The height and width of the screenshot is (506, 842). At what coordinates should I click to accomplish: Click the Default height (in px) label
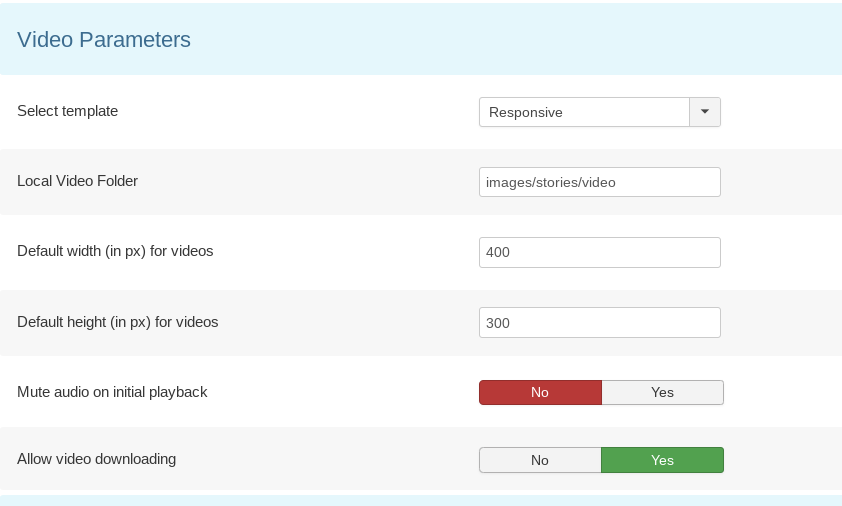[x=118, y=322]
